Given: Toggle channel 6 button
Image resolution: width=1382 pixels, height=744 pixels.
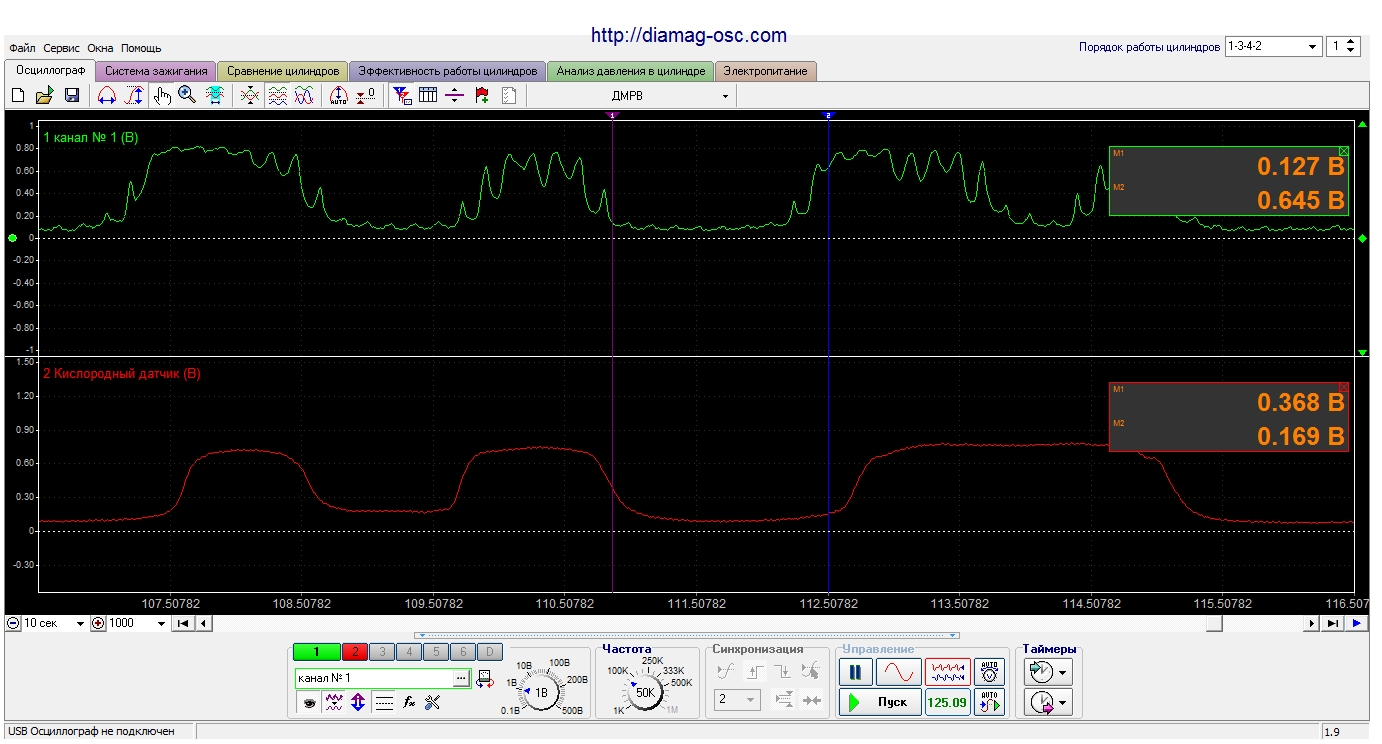Looking at the screenshot, I should point(462,652).
